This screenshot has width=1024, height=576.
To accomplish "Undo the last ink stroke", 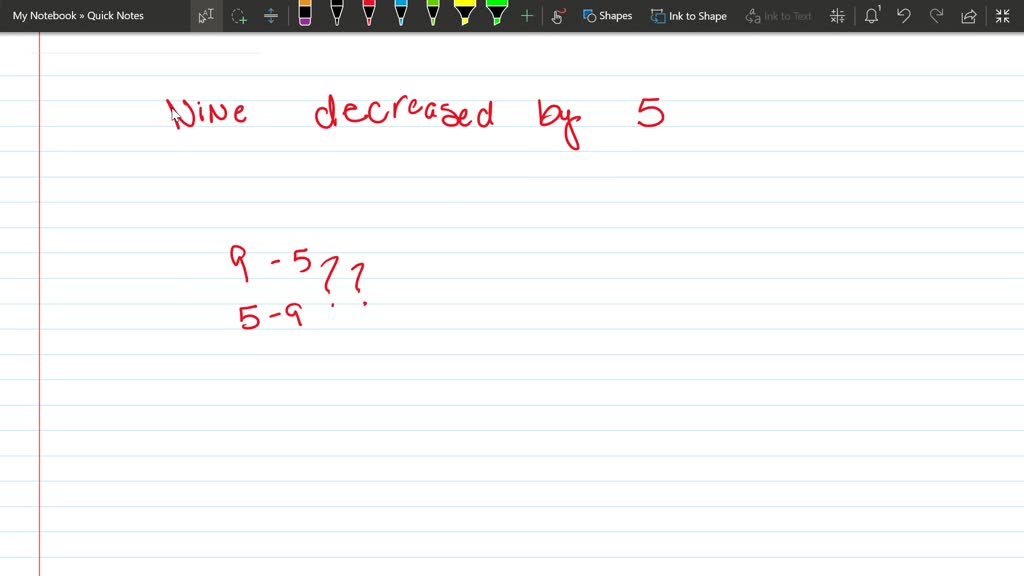I will click(903, 15).
